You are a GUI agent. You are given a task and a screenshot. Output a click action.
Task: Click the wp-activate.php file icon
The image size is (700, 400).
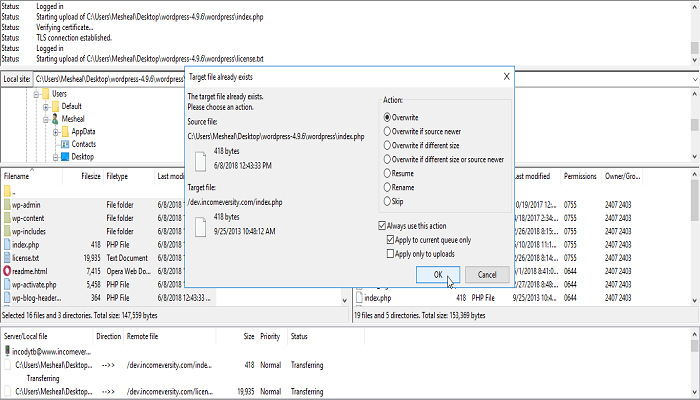click(x=7, y=284)
